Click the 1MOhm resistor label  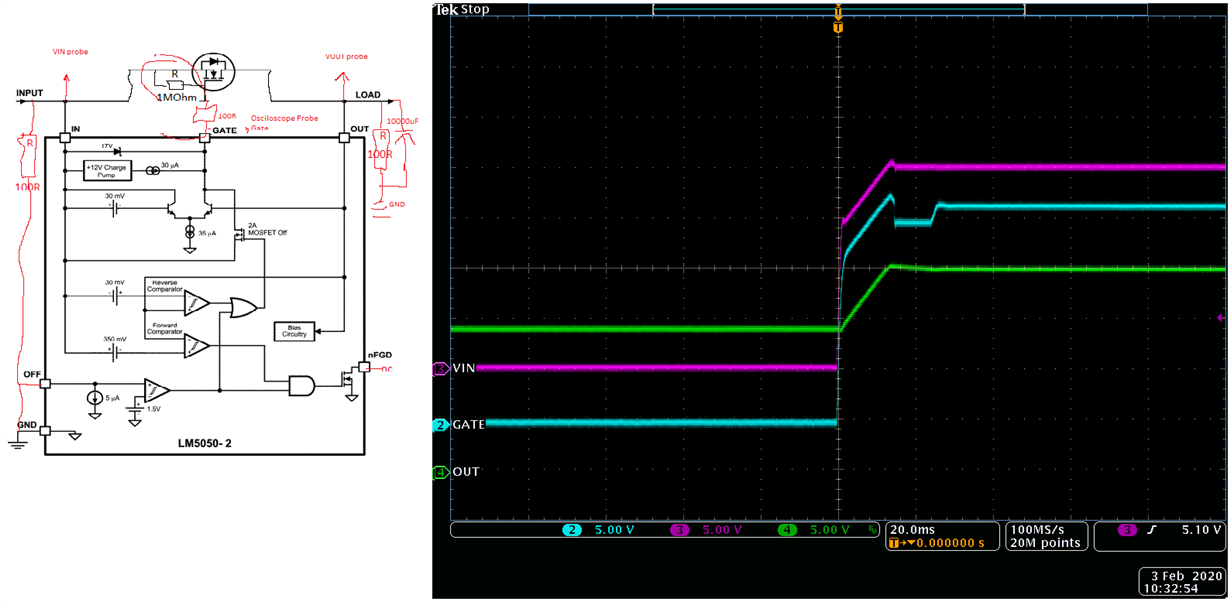tap(179, 96)
